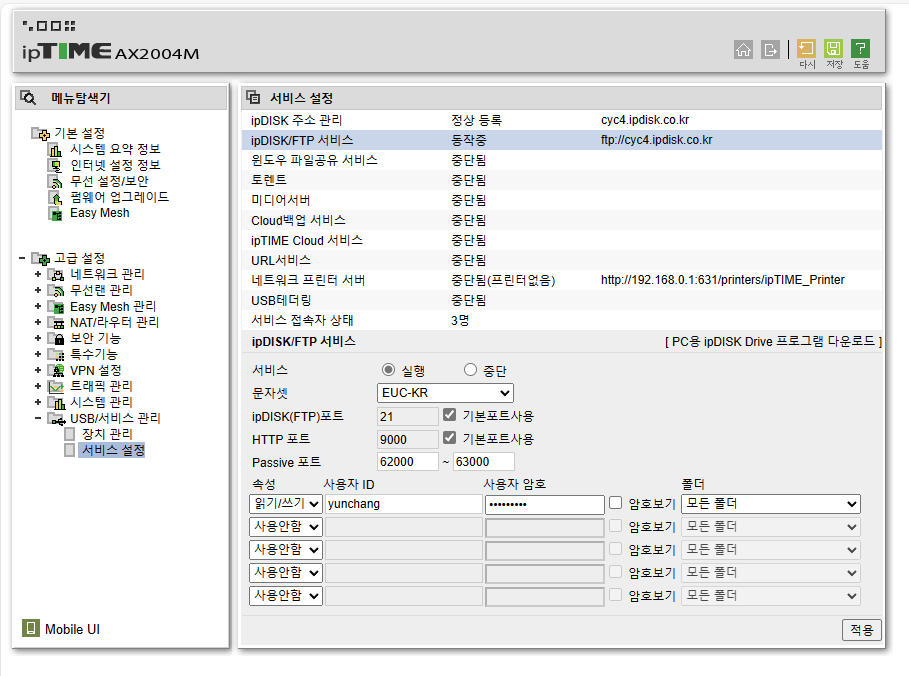The height and width of the screenshot is (676, 909).
Task: Click the 고급 설정 folder icon
Action: click(41, 258)
